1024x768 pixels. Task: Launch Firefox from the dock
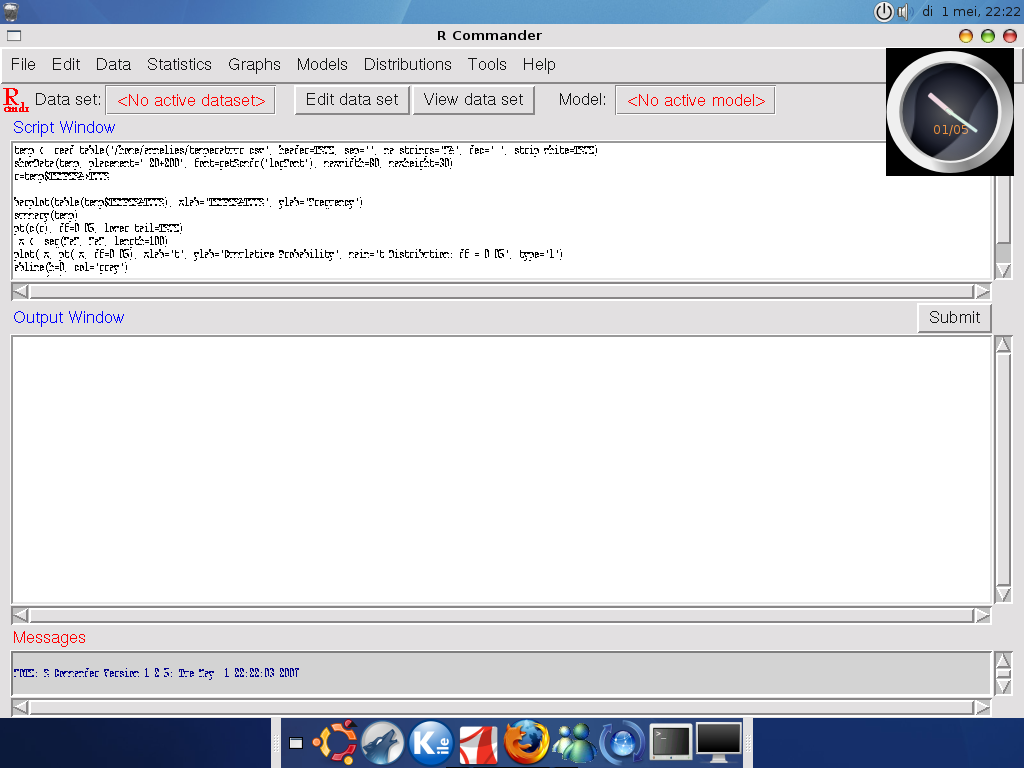pos(526,743)
